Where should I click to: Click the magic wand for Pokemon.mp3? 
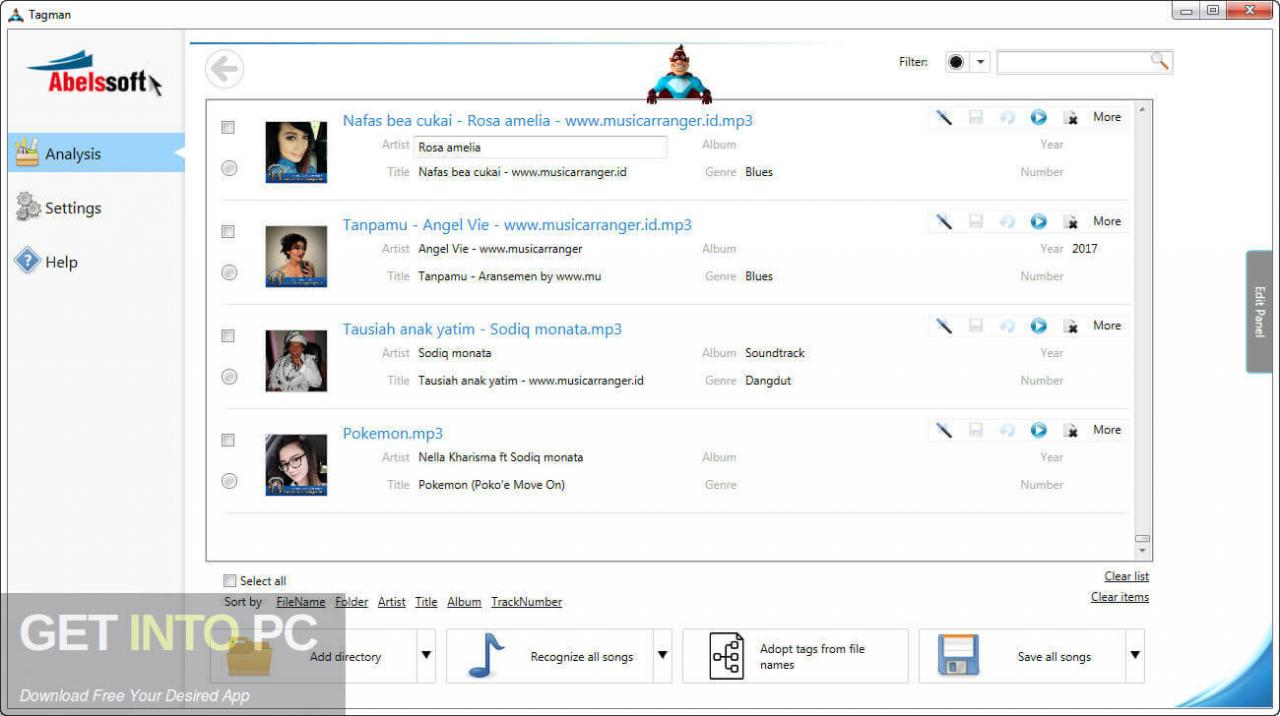944,430
